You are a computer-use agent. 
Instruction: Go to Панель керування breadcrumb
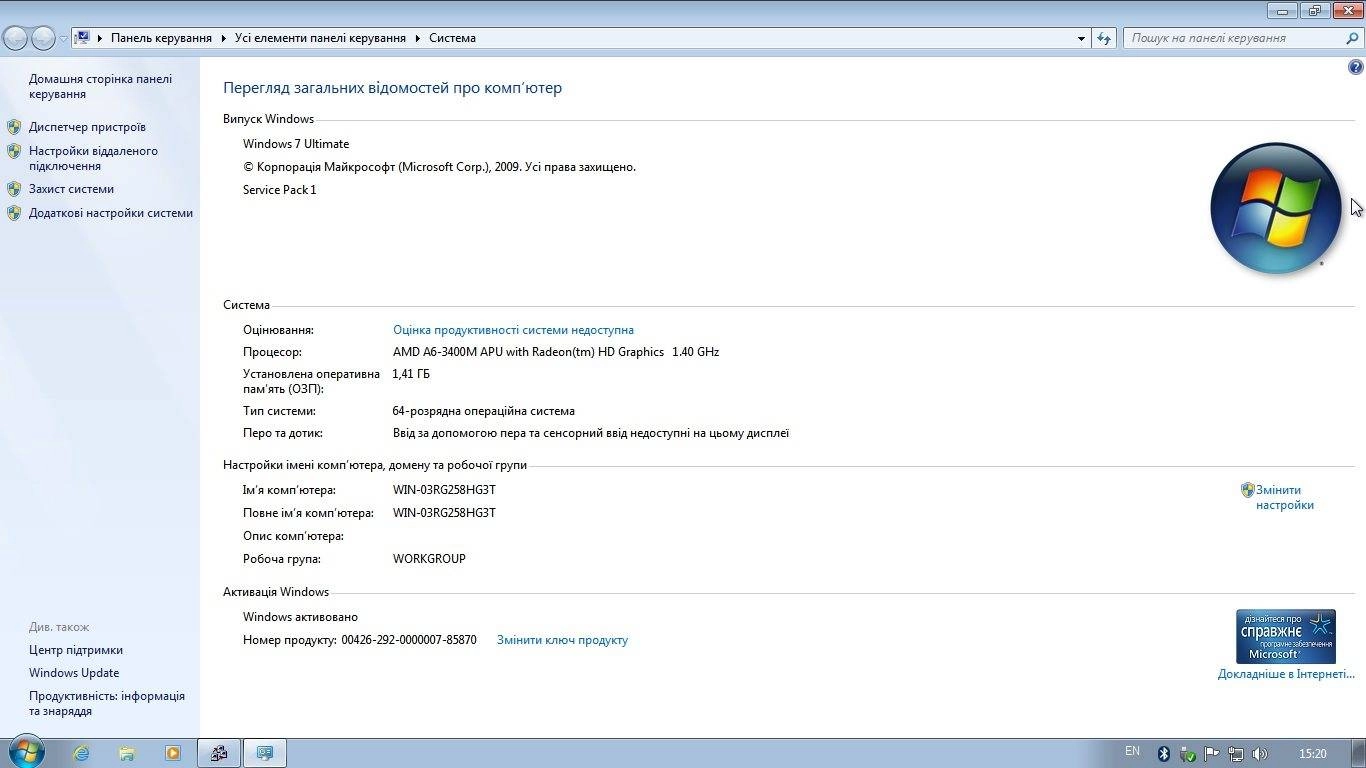161,38
